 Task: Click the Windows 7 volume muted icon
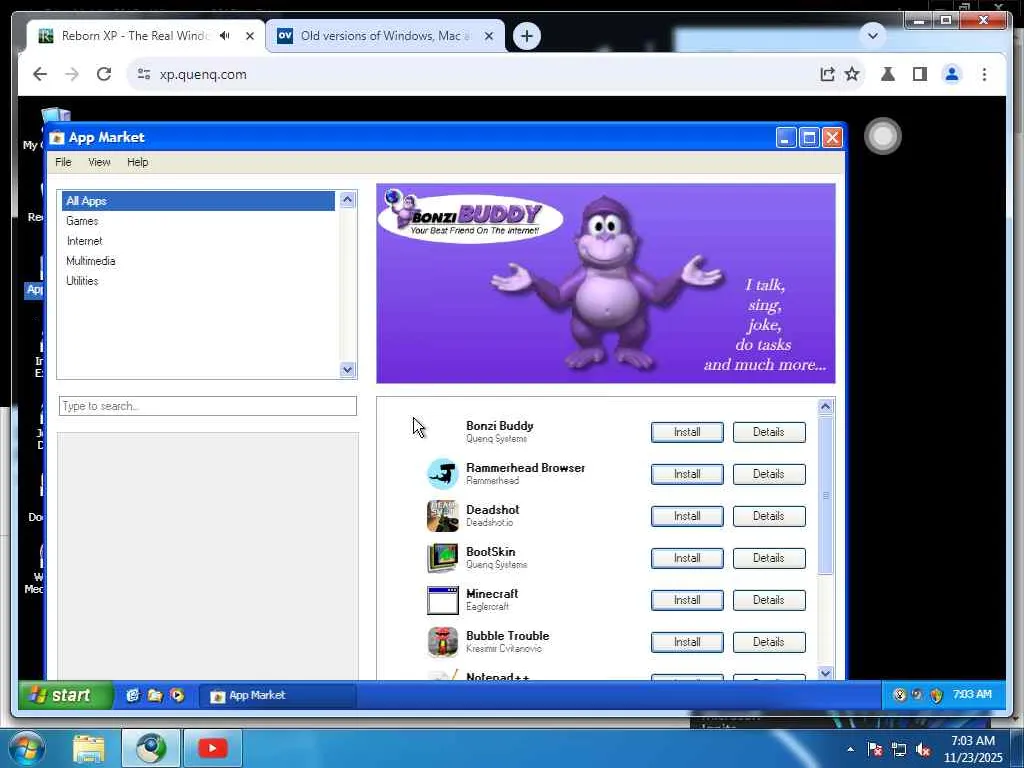tap(923, 750)
